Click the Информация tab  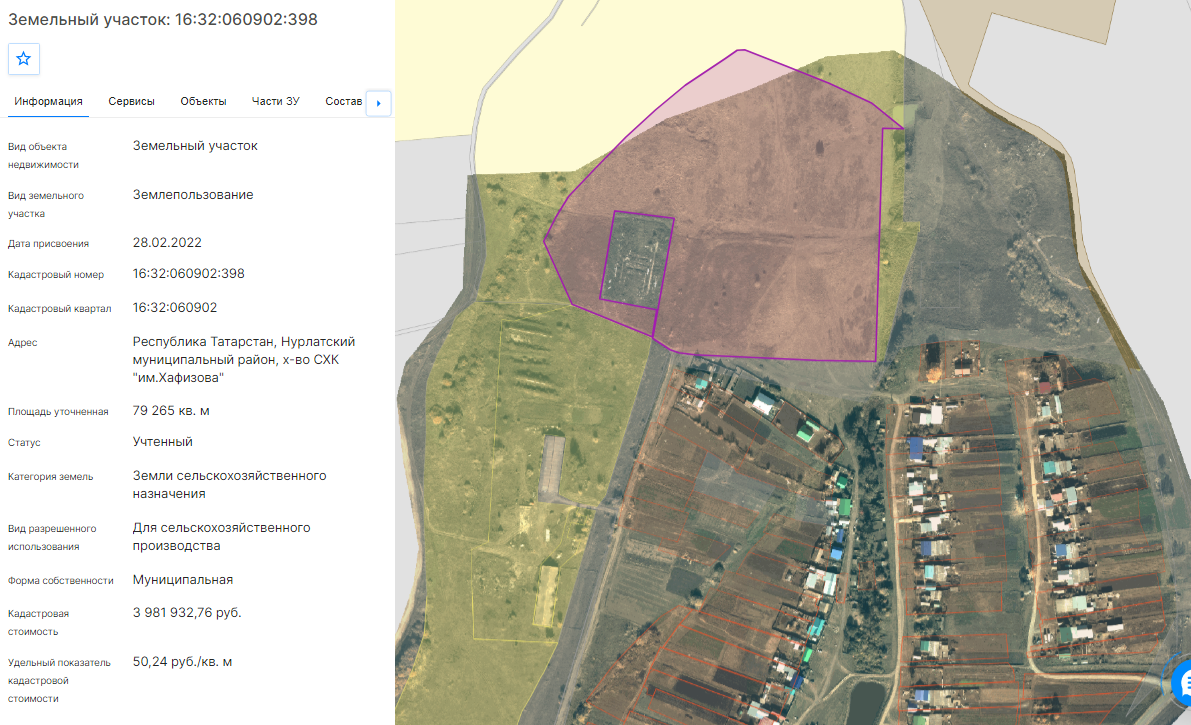coord(48,101)
